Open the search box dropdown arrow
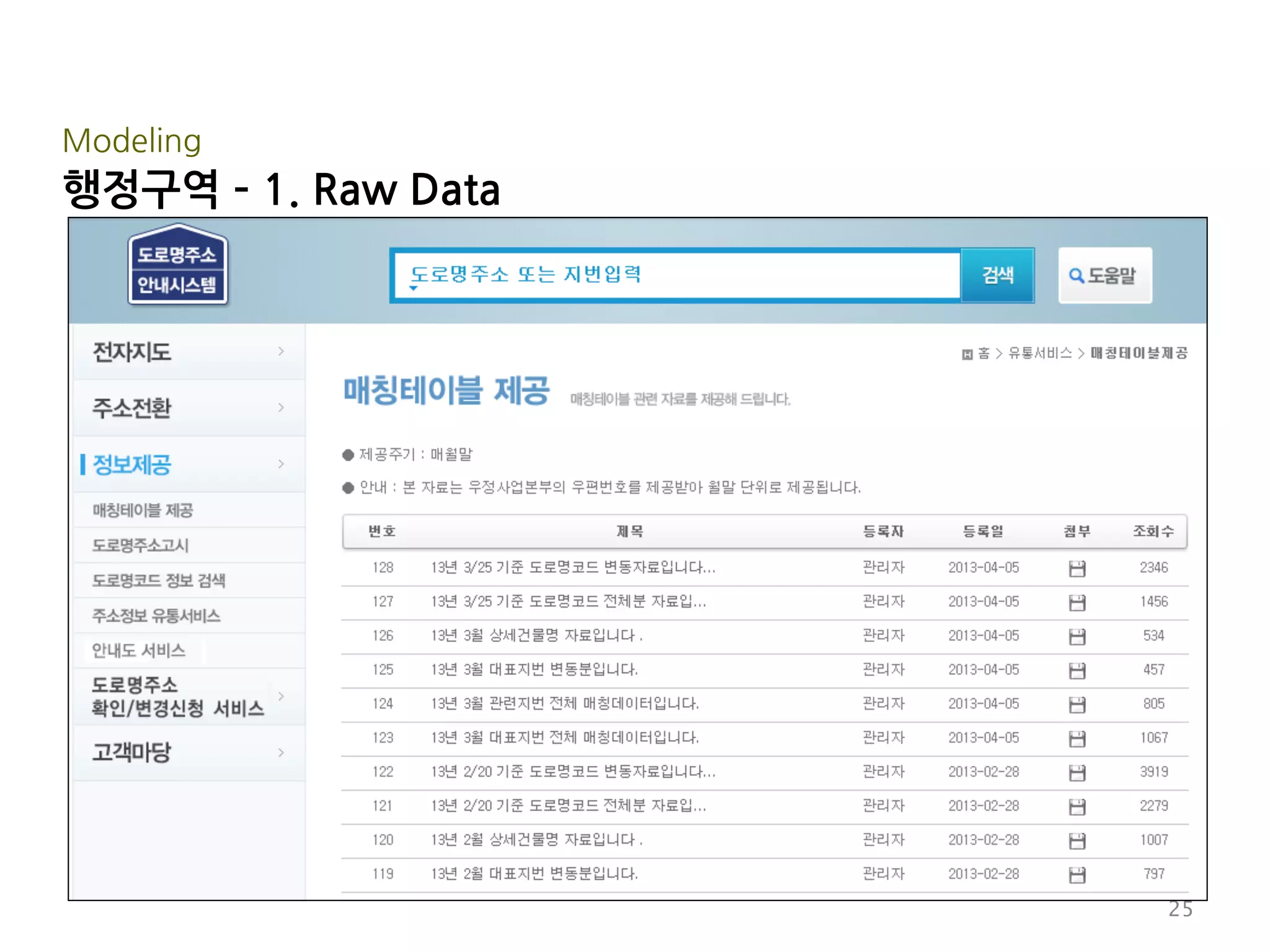 (x=414, y=288)
